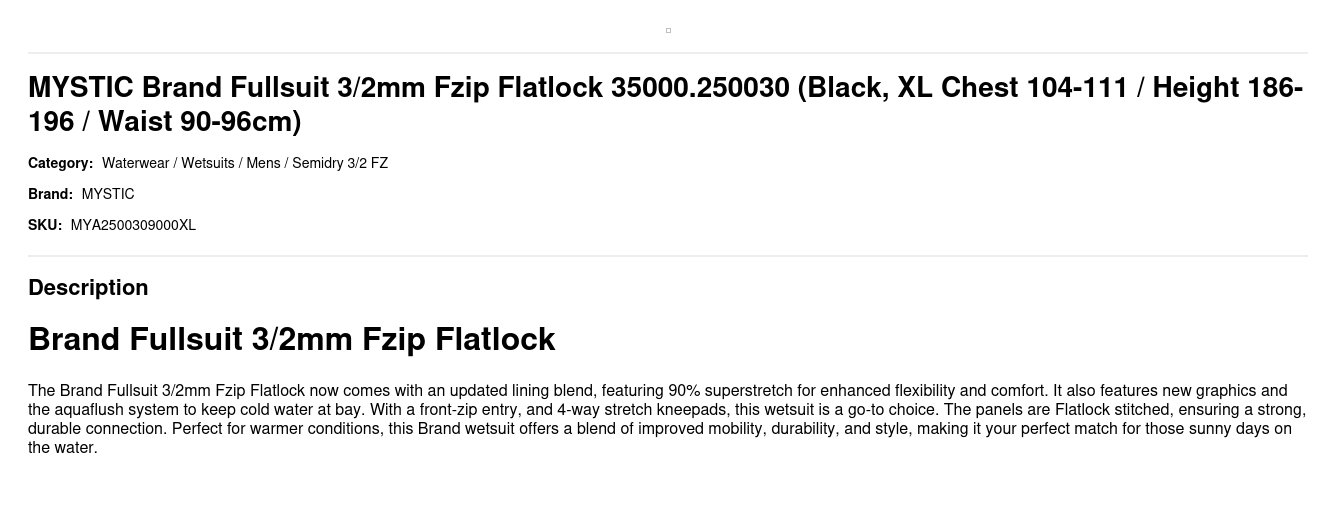Click 'the water.' ending the description

[63, 447]
